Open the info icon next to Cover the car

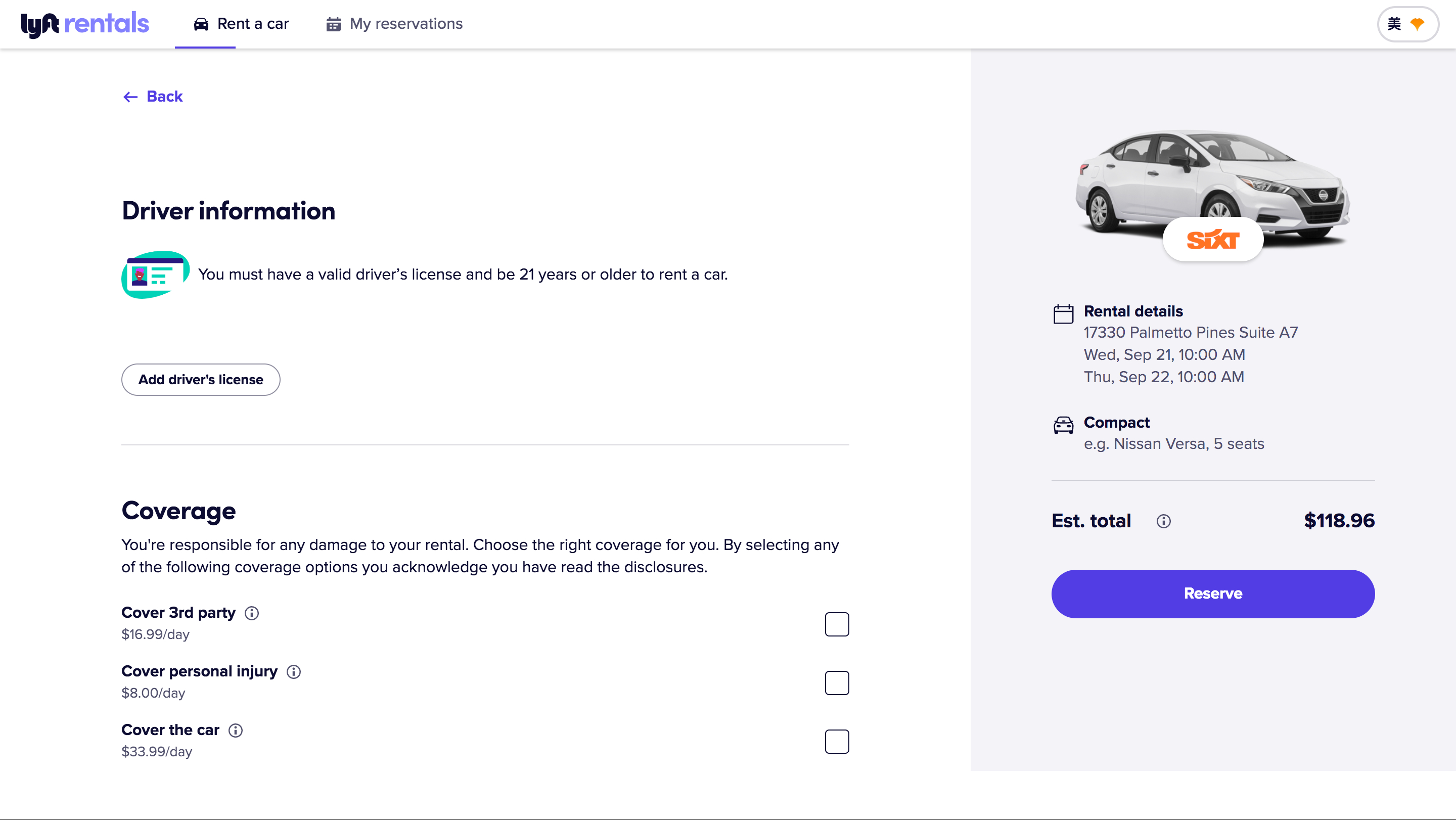(235, 731)
